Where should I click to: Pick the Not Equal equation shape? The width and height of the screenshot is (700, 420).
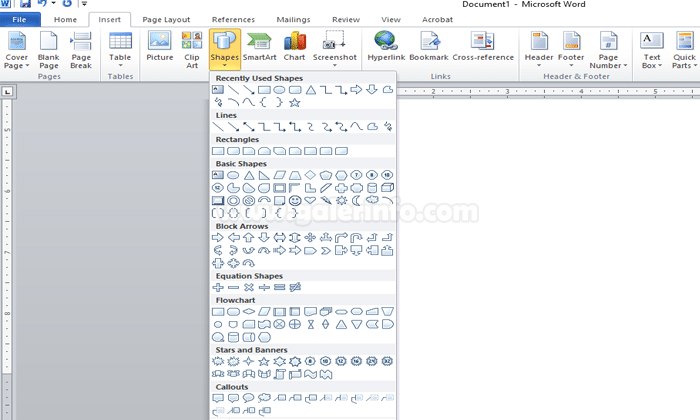pyautogui.click(x=295, y=287)
